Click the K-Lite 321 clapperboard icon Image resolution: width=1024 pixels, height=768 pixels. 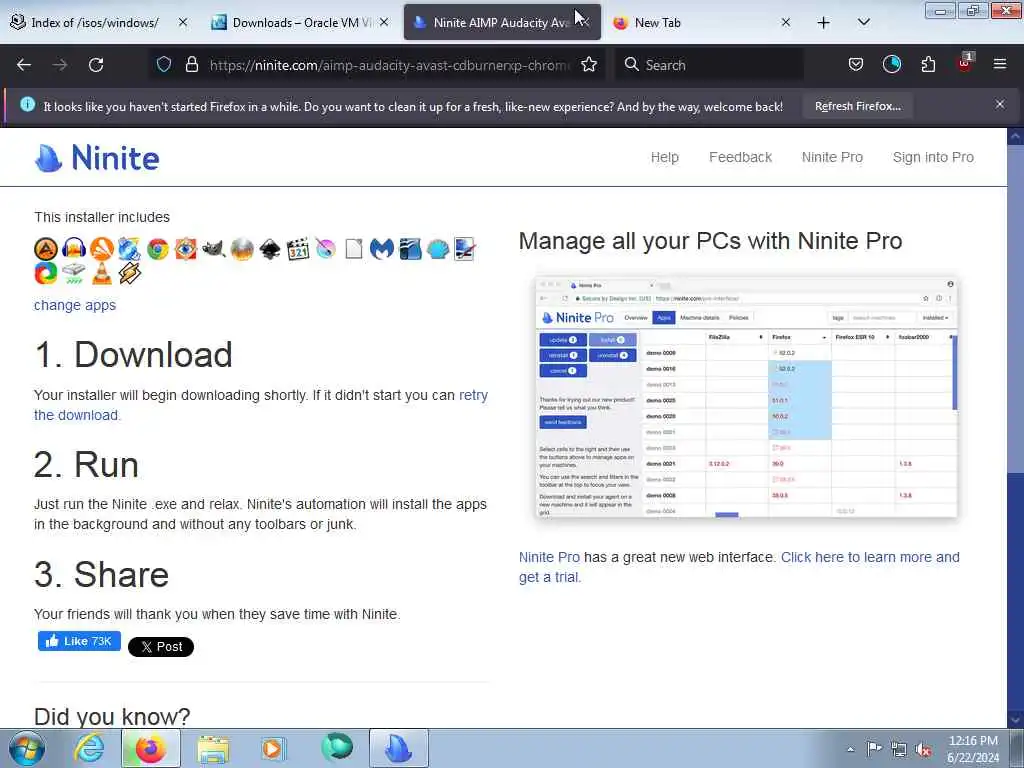coord(298,249)
